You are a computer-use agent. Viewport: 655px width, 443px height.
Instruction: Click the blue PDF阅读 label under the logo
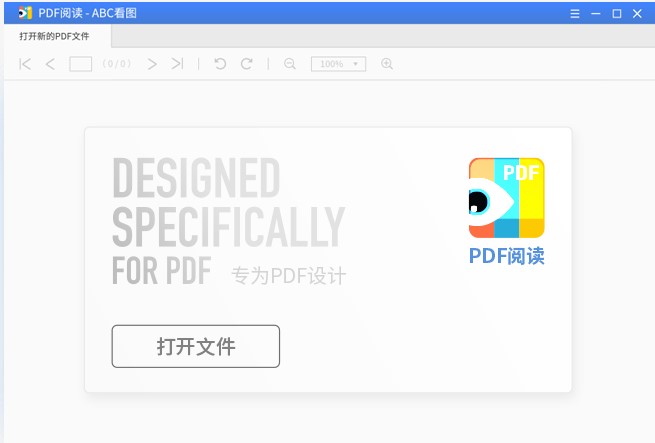506,256
